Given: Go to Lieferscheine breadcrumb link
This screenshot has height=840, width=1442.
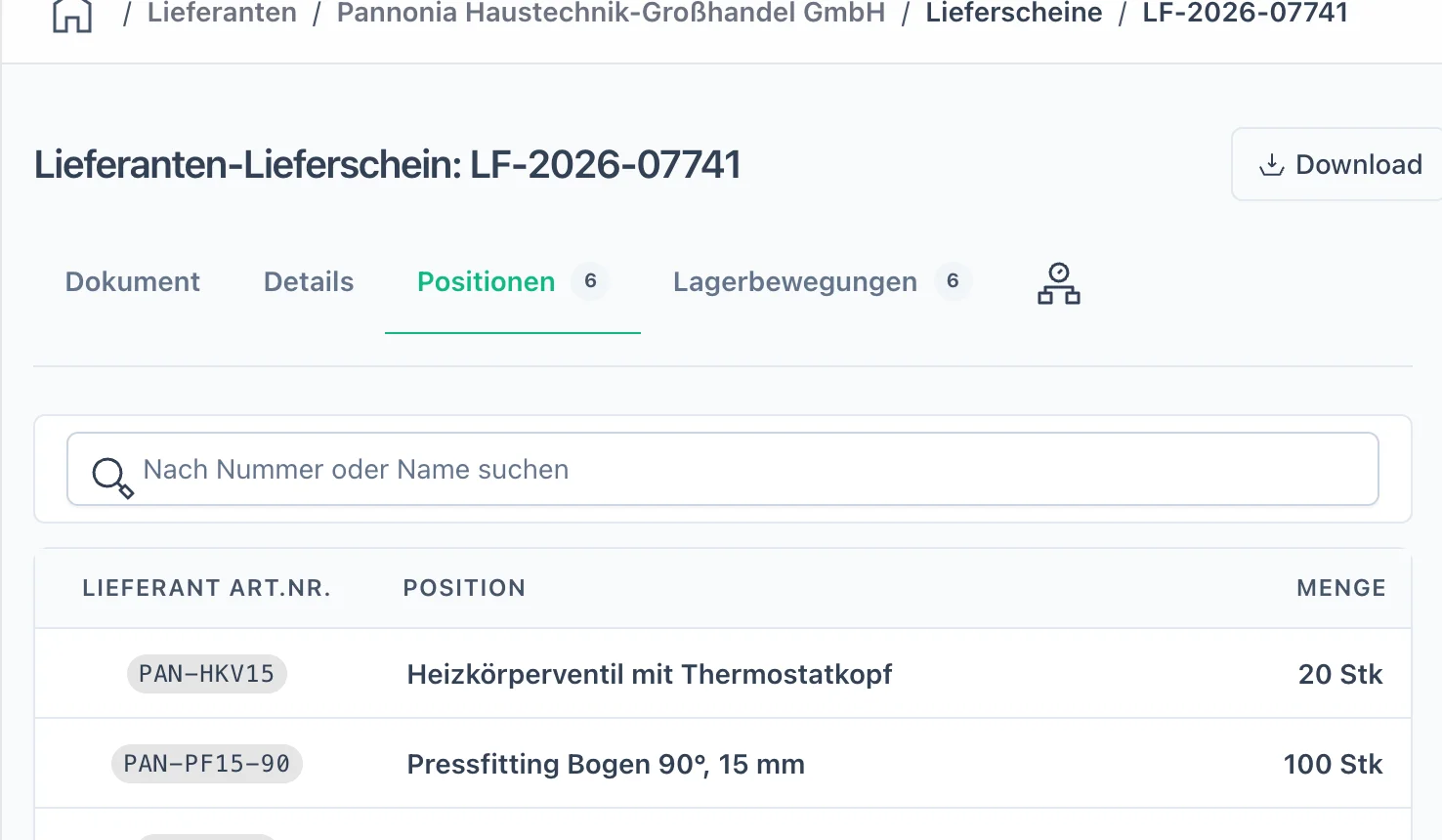Looking at the screenshot, I should point(1013,14).
